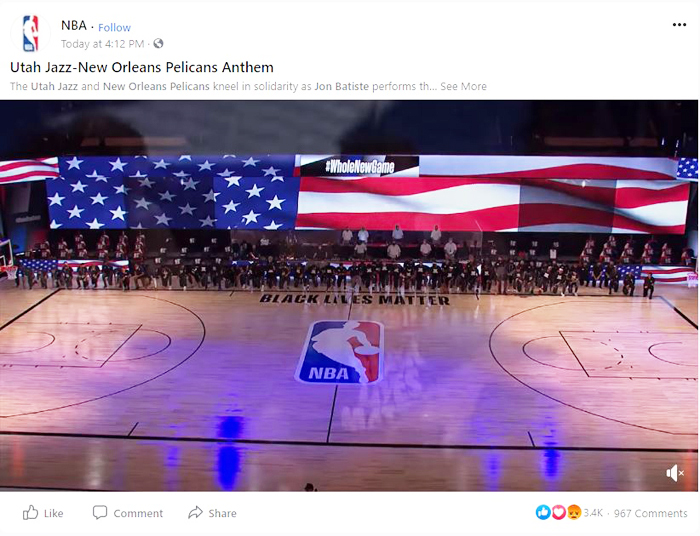Click the globe public privacy icon

click(158, 44)
